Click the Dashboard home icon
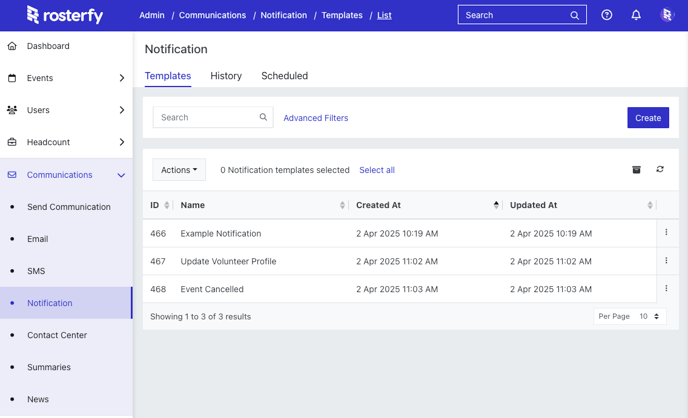This screenshot has width=688, height=418. (12, 46)
